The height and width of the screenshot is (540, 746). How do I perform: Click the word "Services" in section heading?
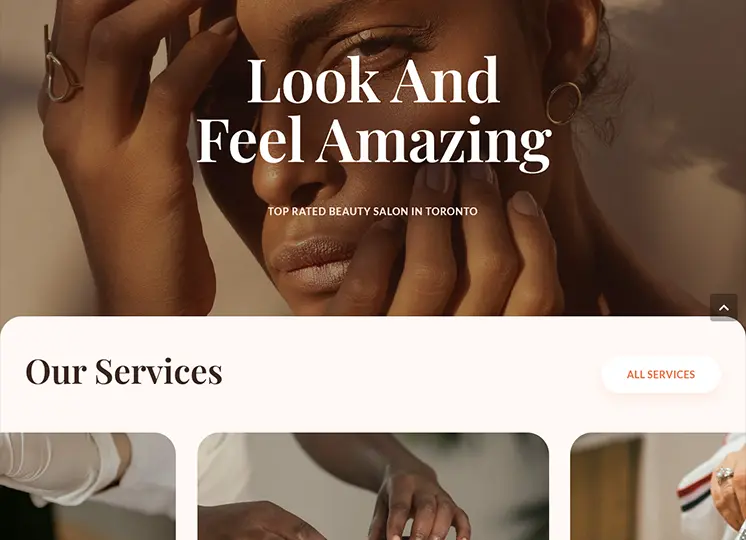(158, 371)
